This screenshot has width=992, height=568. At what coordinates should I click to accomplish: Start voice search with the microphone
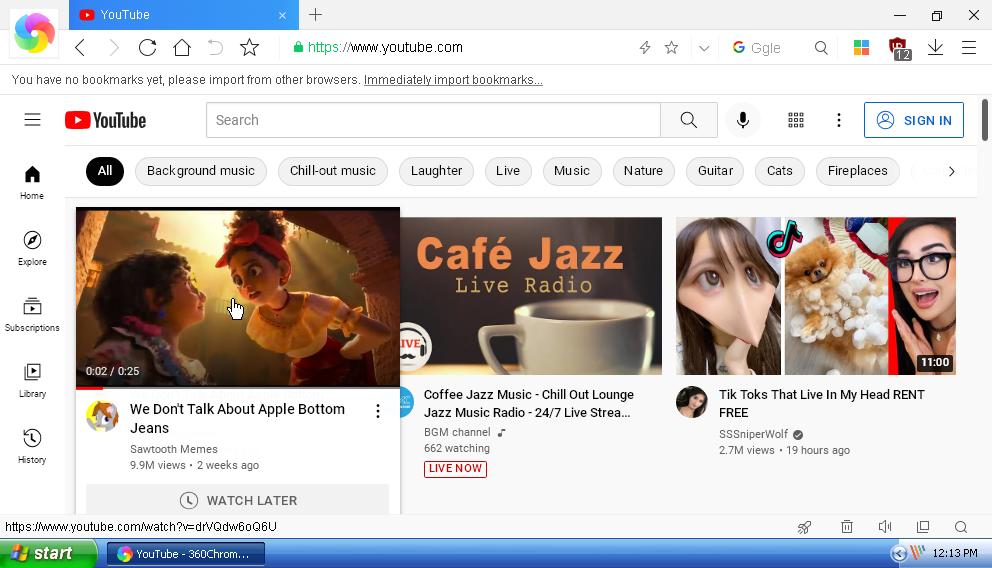743,120
